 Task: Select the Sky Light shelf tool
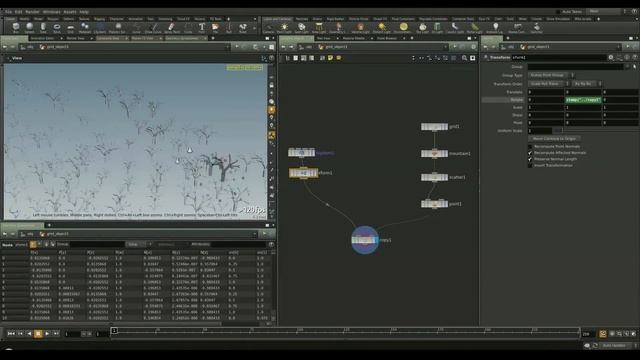[x=422, y=28]
